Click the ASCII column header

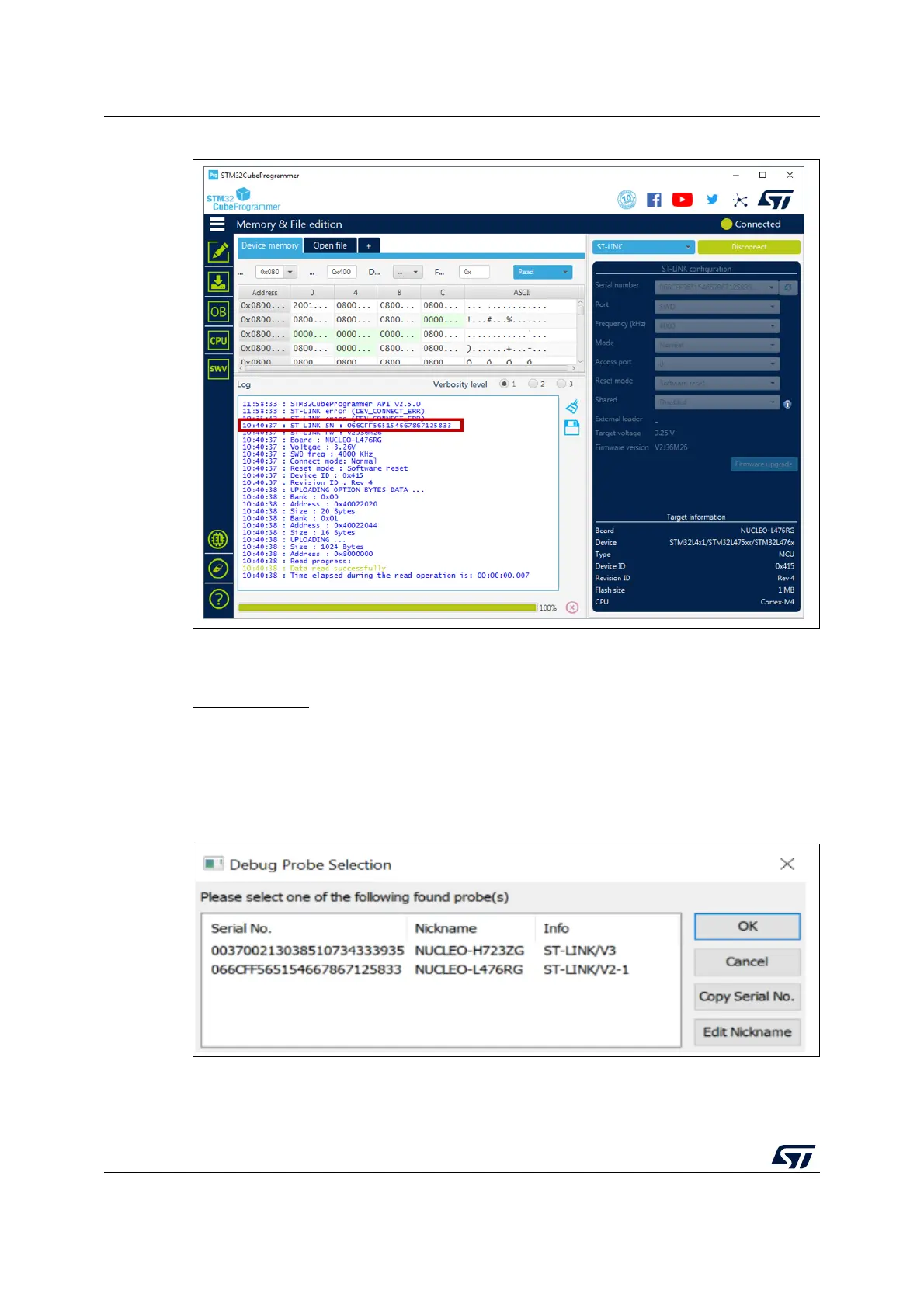522,293
